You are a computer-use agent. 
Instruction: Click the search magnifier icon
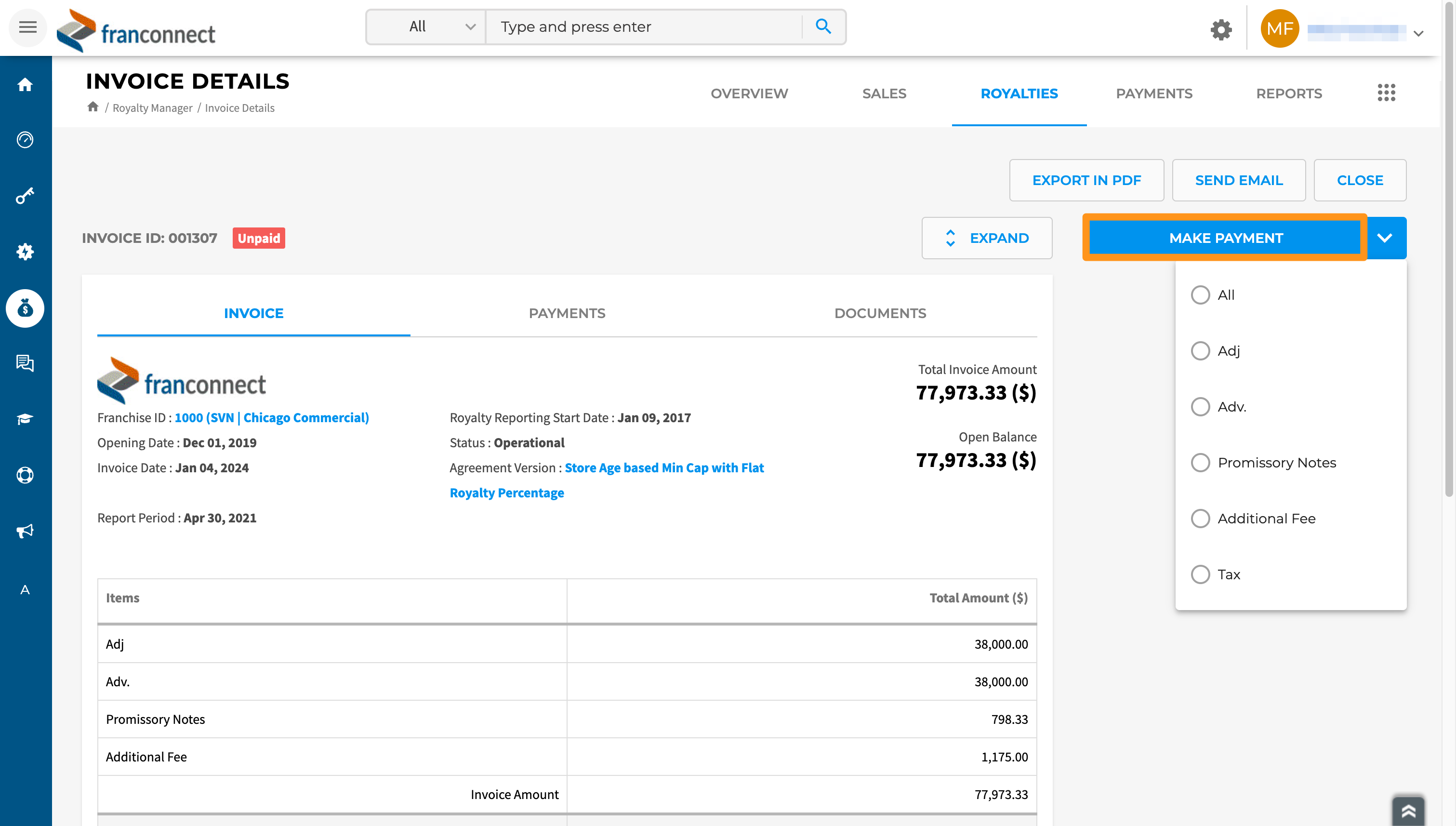[x=823, y=26]
